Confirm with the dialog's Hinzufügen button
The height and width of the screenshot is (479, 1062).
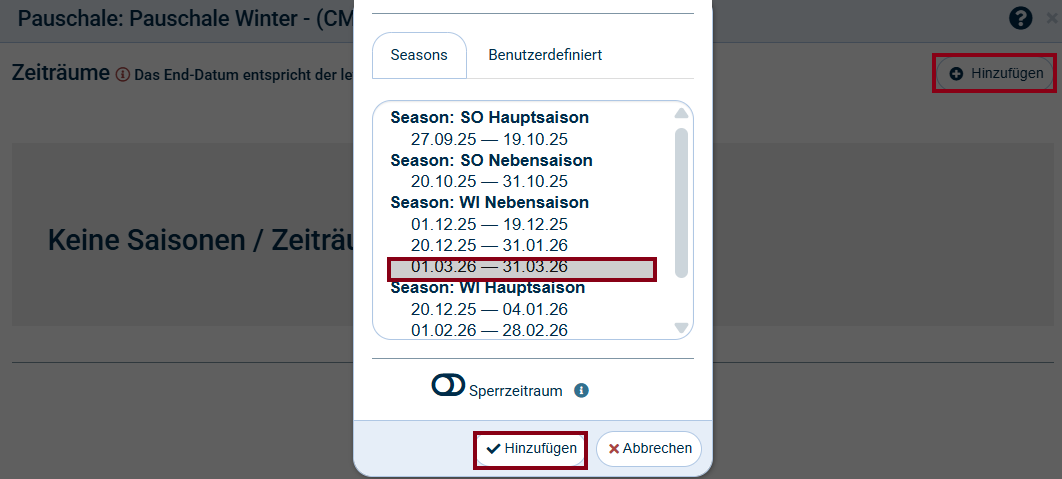tap(531, 449)
